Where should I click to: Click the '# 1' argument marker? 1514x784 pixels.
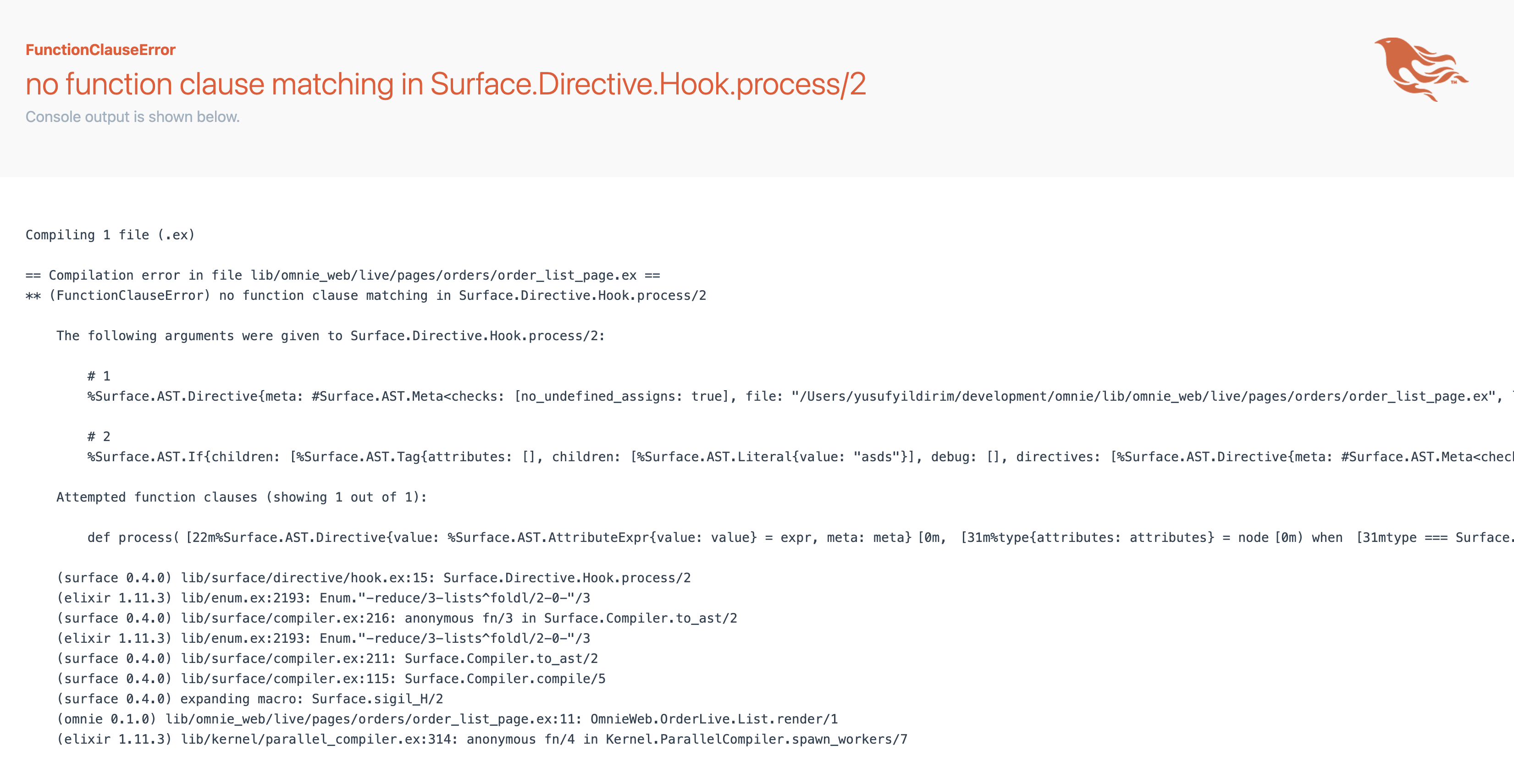99,376
